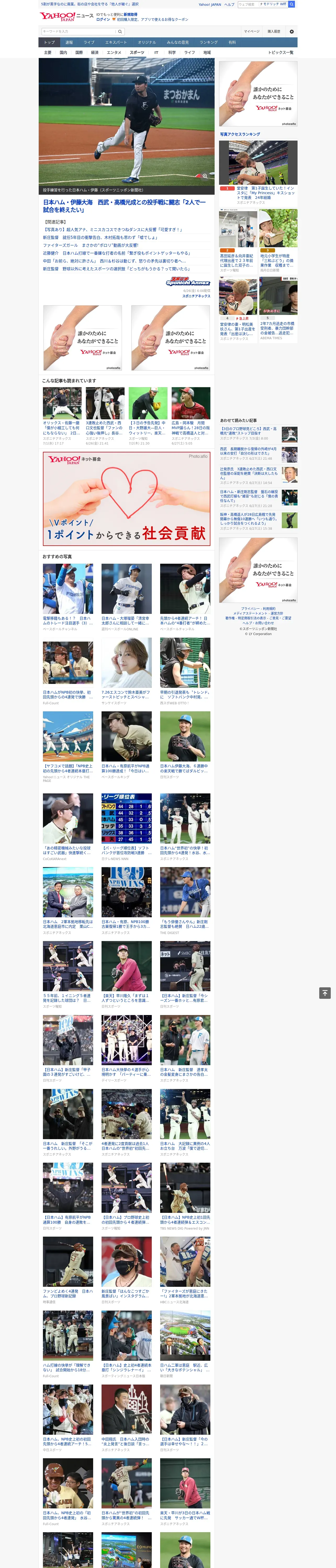Open headline 日本ハム・伊藤大海 西武・高橋光成 article
This screenshot has width=336, height=1568.
(x=124, y=206)
